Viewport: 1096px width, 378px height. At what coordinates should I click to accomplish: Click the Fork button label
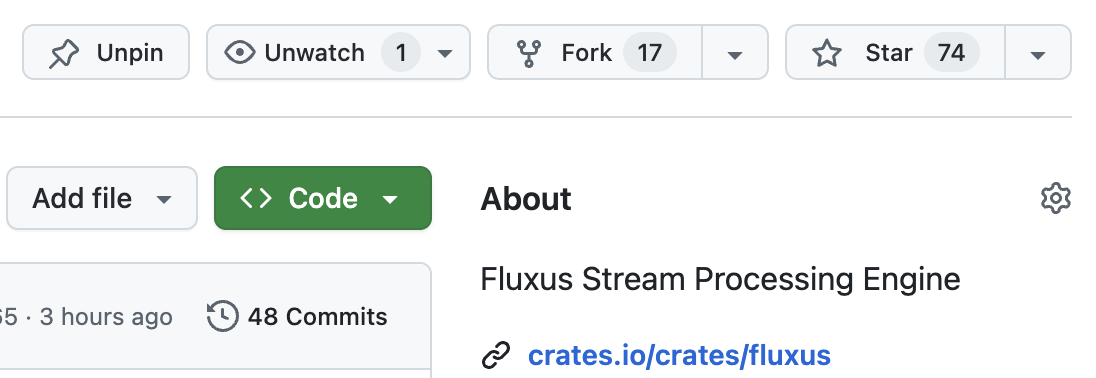tap(586, 52)
